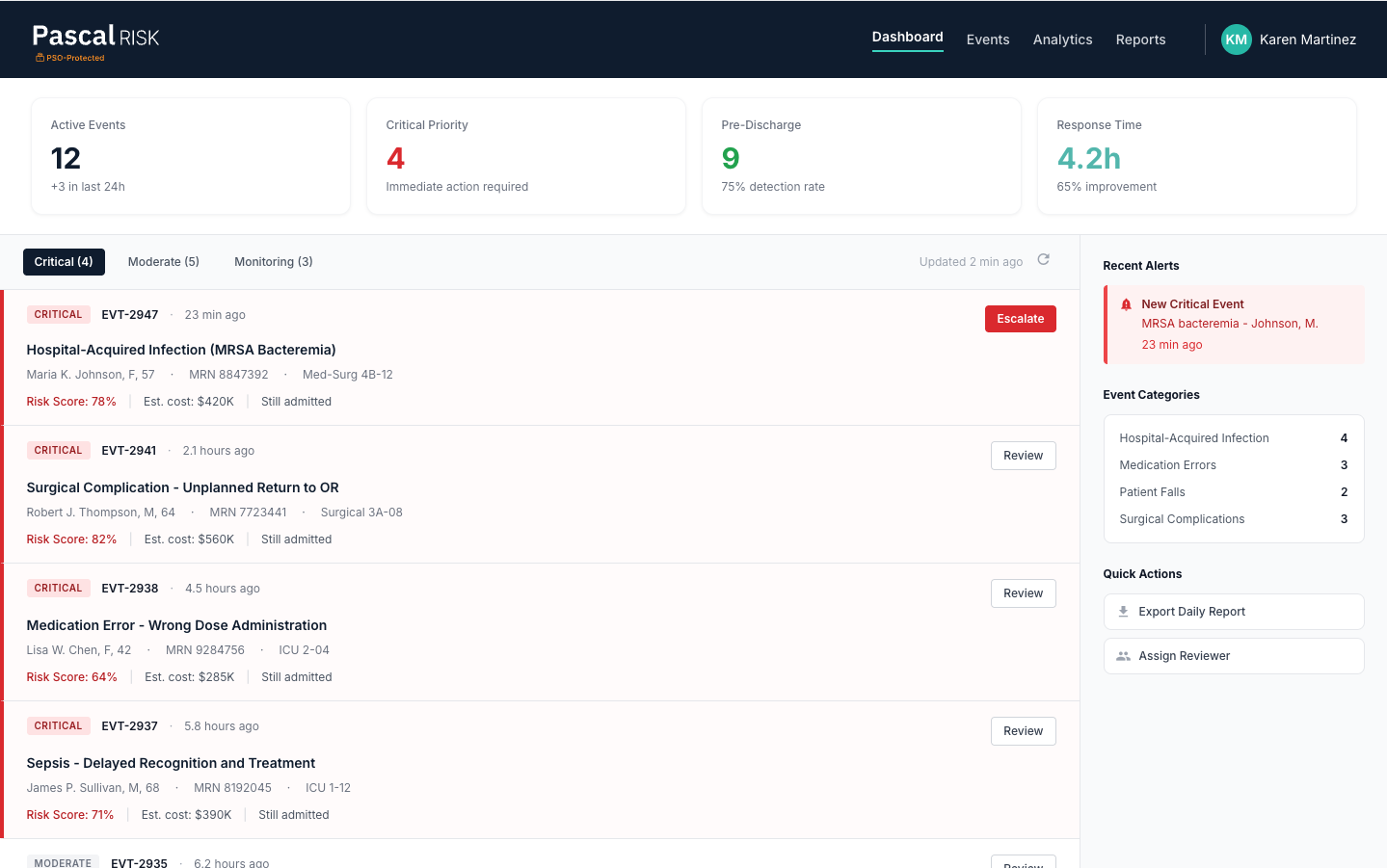This screenshot has height=868, width=1387.
Task: Select the Critical (4) filter tab
Action: (64, 262)
